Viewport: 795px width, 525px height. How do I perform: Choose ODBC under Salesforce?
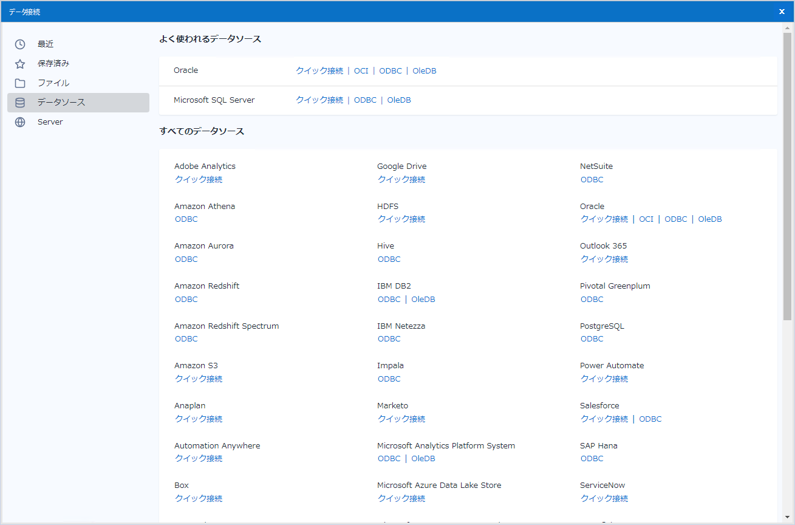click(x=651, y=419)
